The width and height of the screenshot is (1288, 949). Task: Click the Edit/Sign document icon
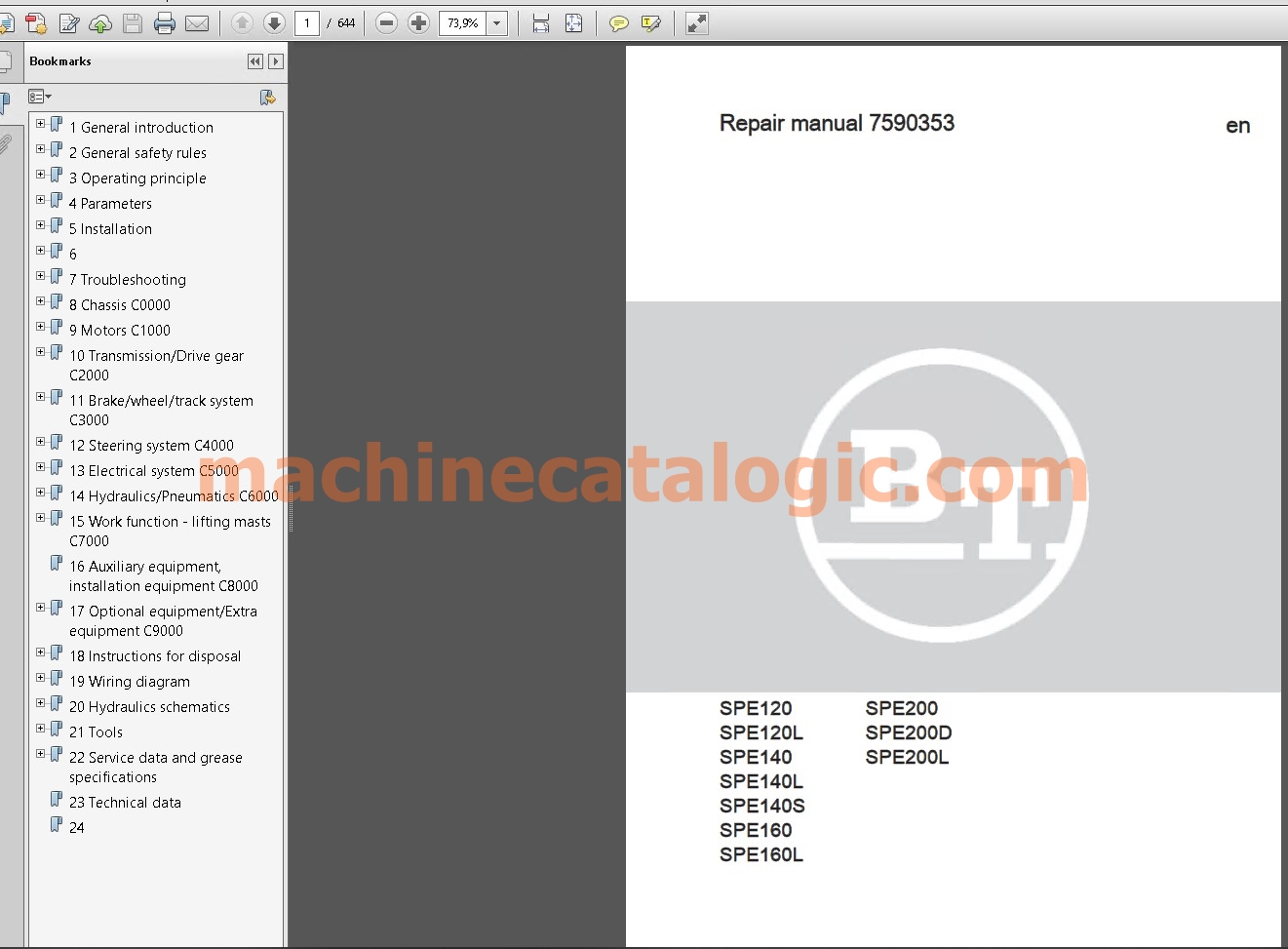point(68,23)
